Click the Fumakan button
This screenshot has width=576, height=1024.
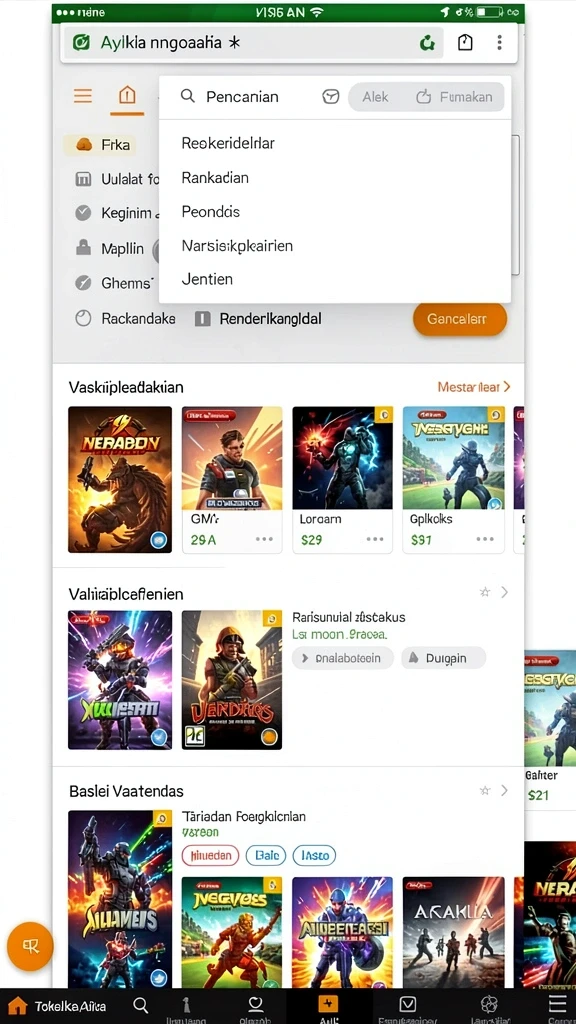(455, 97)
